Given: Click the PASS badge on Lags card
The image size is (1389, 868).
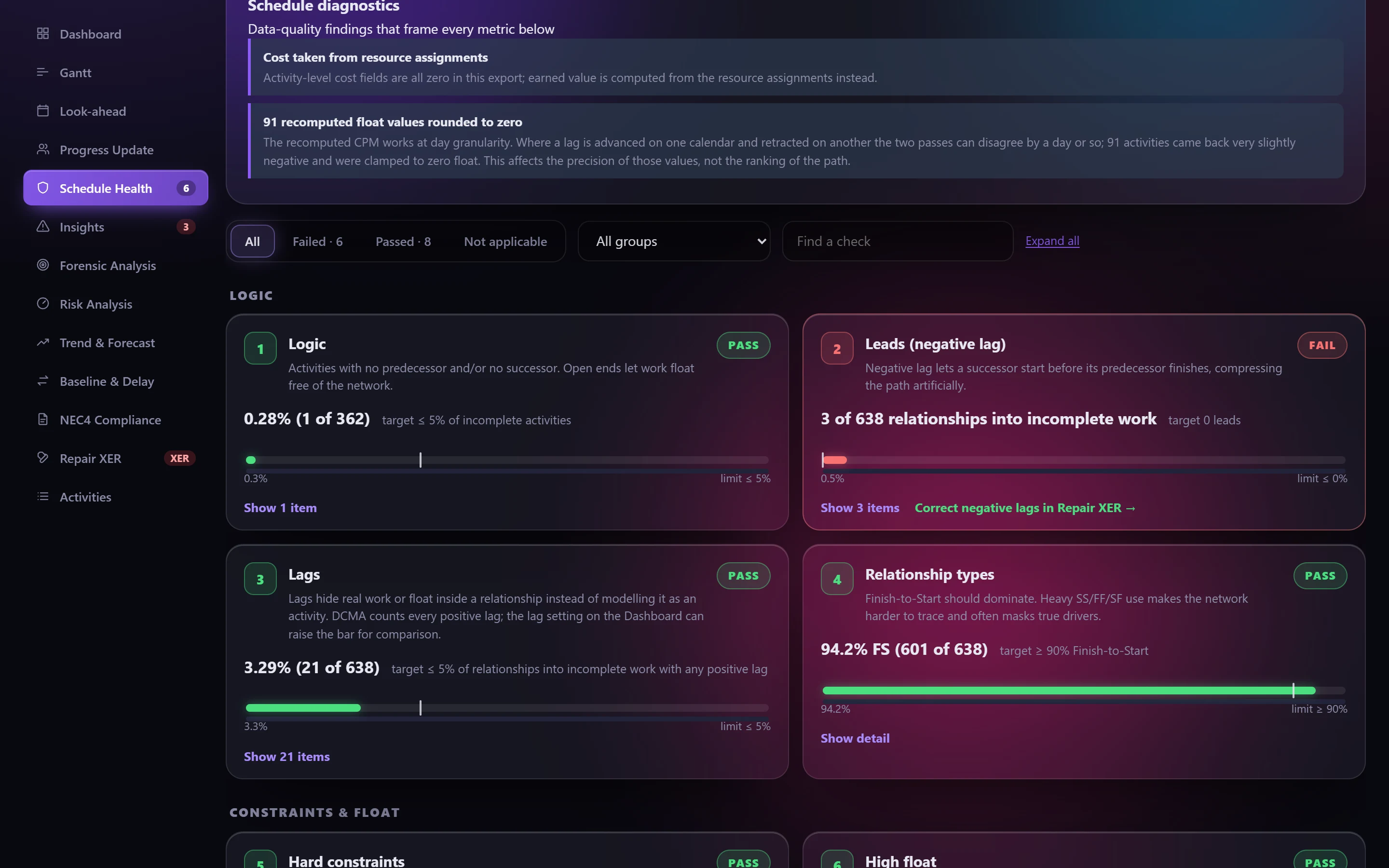Looking at the screenshot, I should tap(743, 575).
